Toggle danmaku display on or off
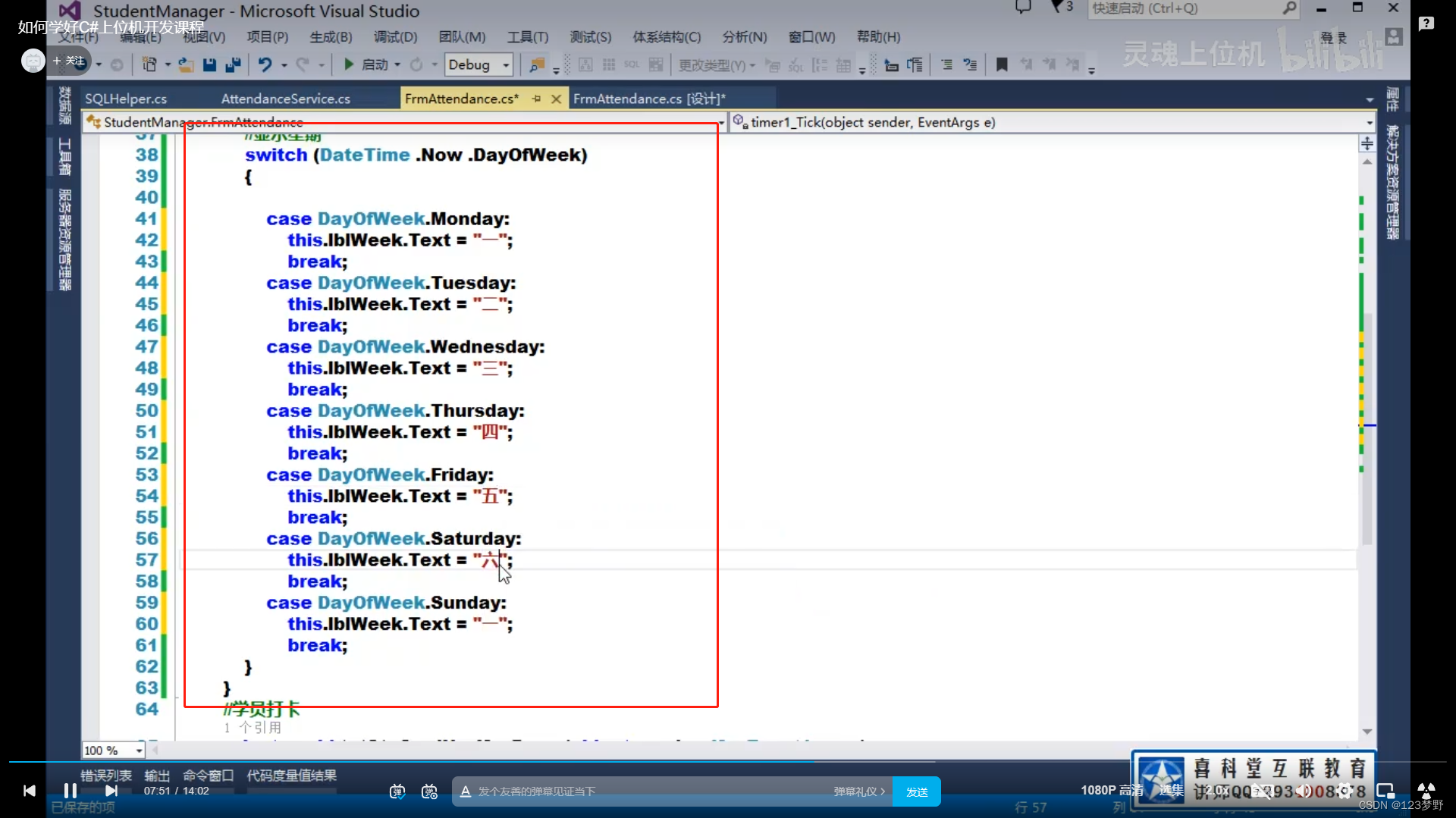Viewport: 1456px width, 818px height. pos(397,791)
